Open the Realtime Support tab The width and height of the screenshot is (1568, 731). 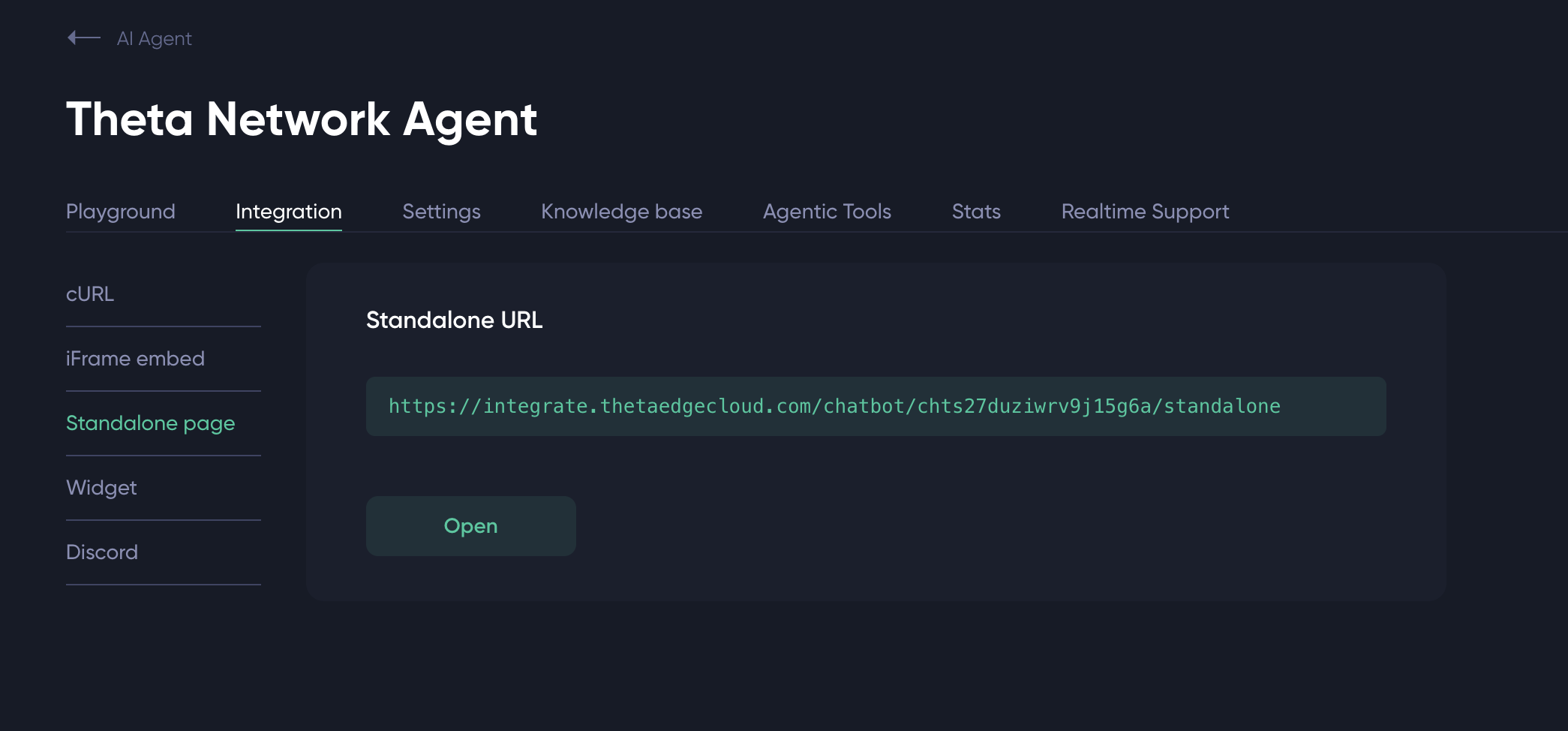pos(1145,212)
